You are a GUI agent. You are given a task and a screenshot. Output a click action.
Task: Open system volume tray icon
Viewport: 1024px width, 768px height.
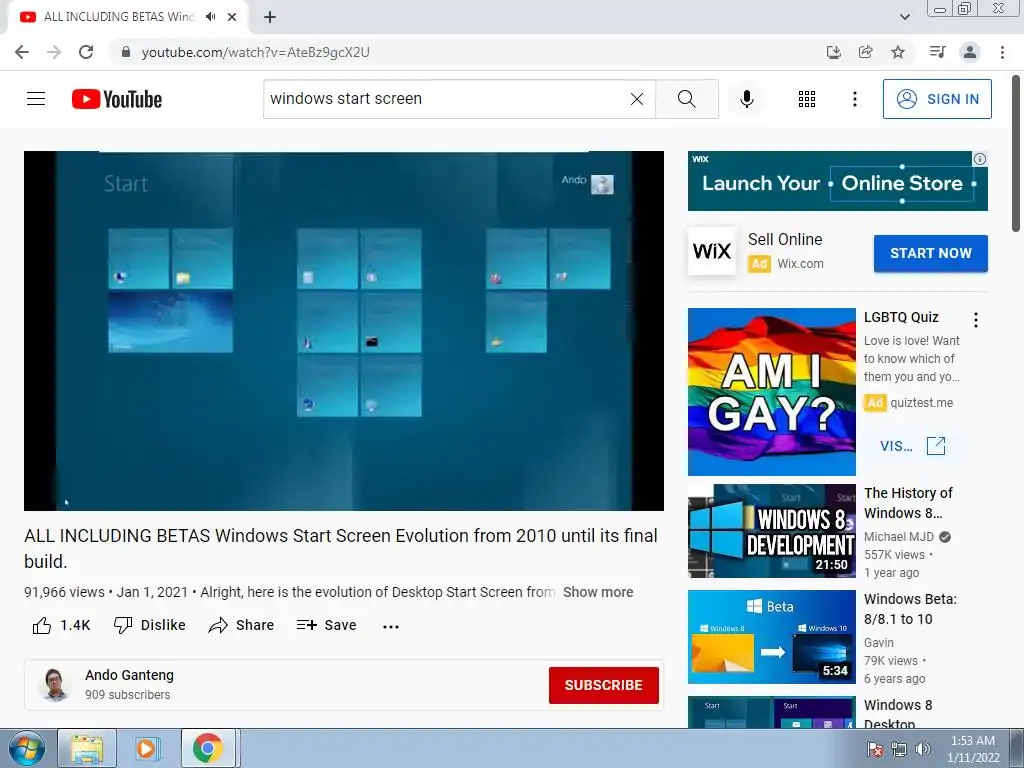click(x=922, y=749)
